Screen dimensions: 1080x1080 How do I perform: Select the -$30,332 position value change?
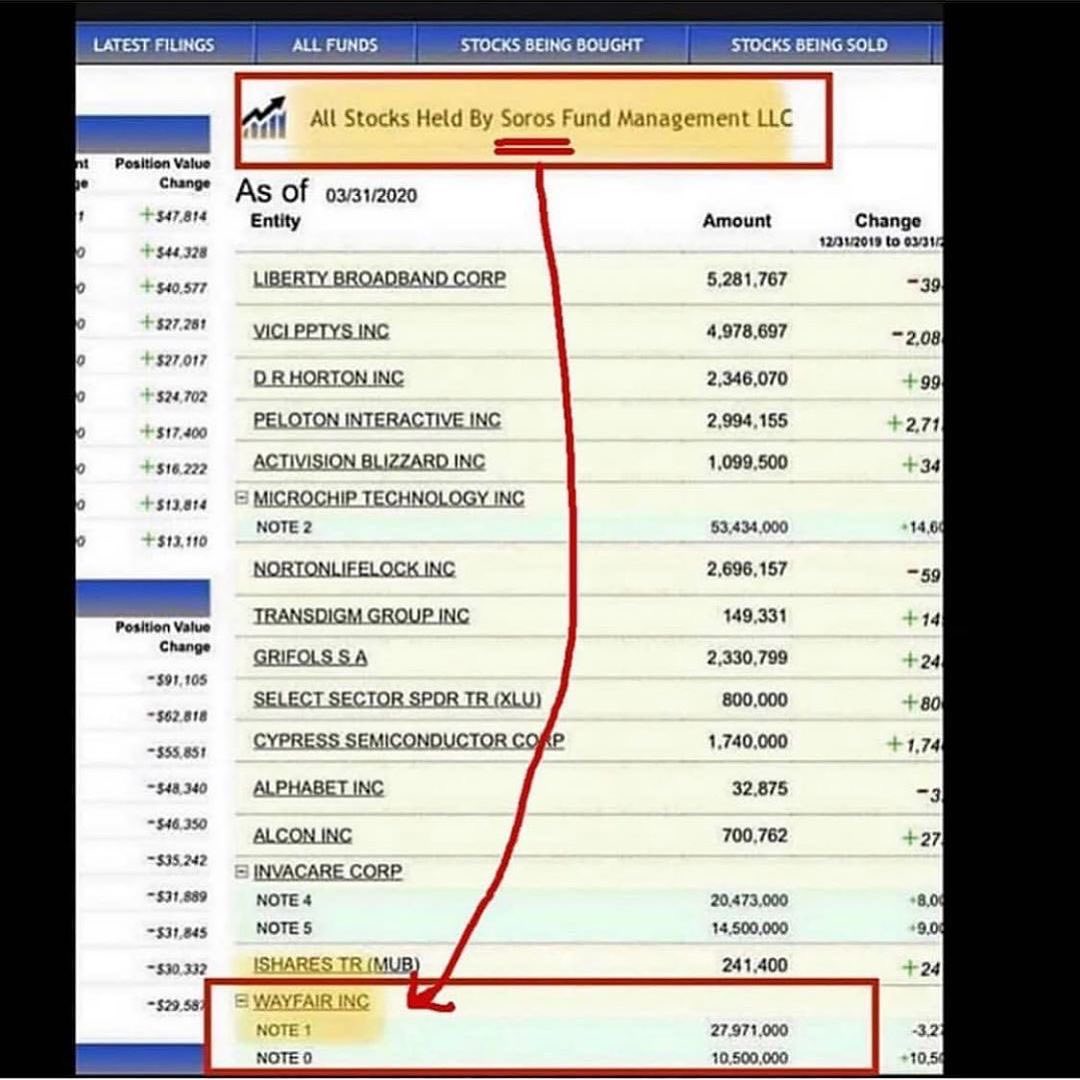177,969
